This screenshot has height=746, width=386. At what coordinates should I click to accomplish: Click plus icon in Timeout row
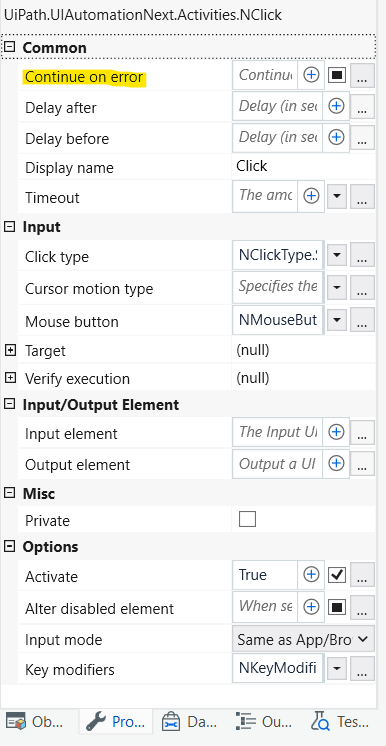311,196
